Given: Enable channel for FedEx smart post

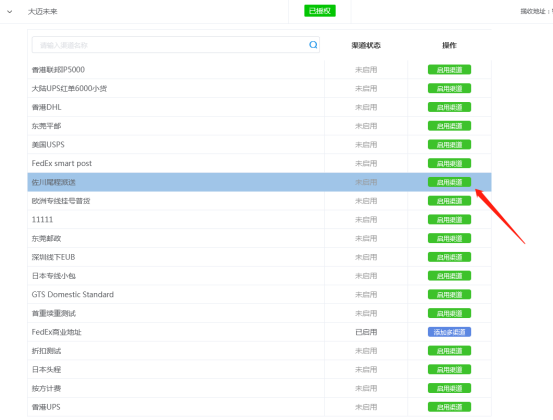Looking at the screenshot, I should click(x=449, y=163).
